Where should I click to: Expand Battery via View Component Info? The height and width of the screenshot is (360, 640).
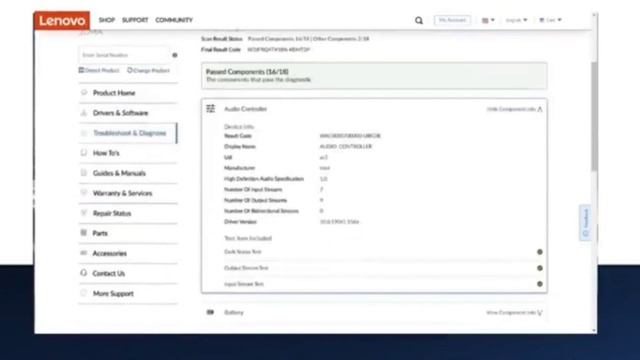pos(514,313)
